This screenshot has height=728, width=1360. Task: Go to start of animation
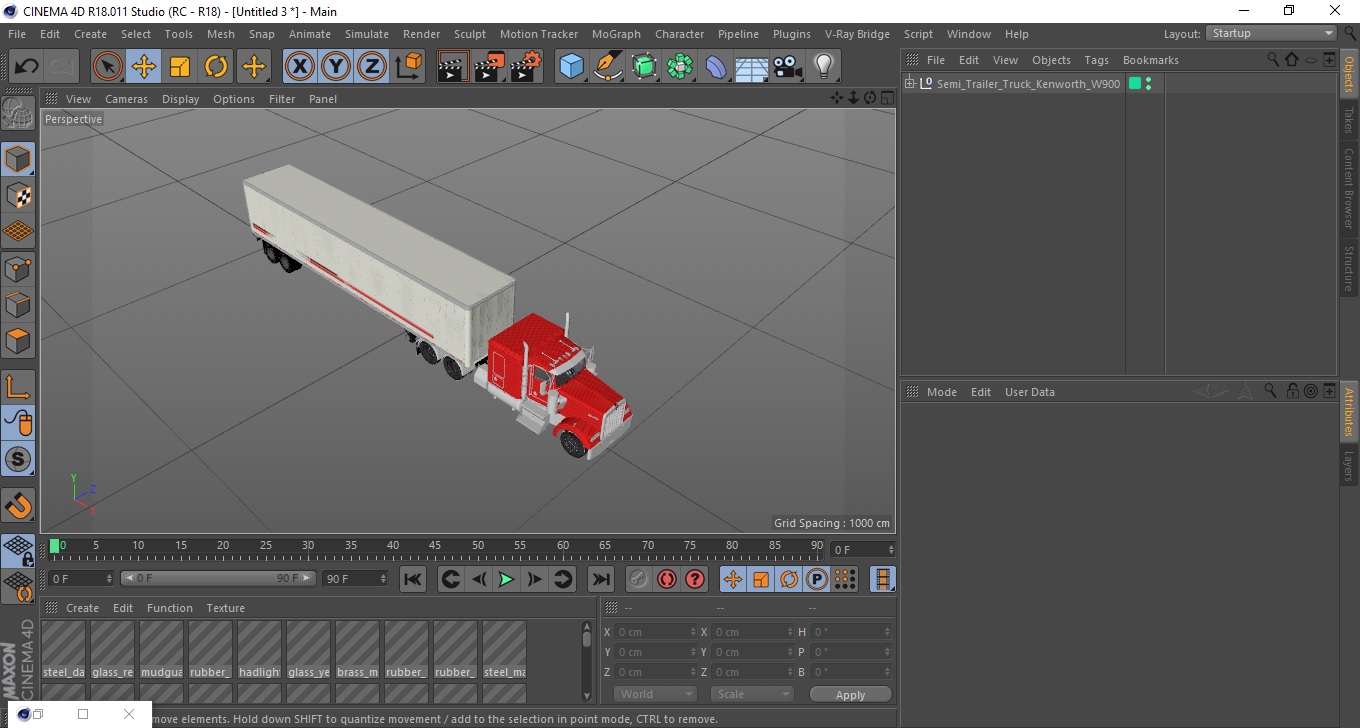tap(413, 579)
